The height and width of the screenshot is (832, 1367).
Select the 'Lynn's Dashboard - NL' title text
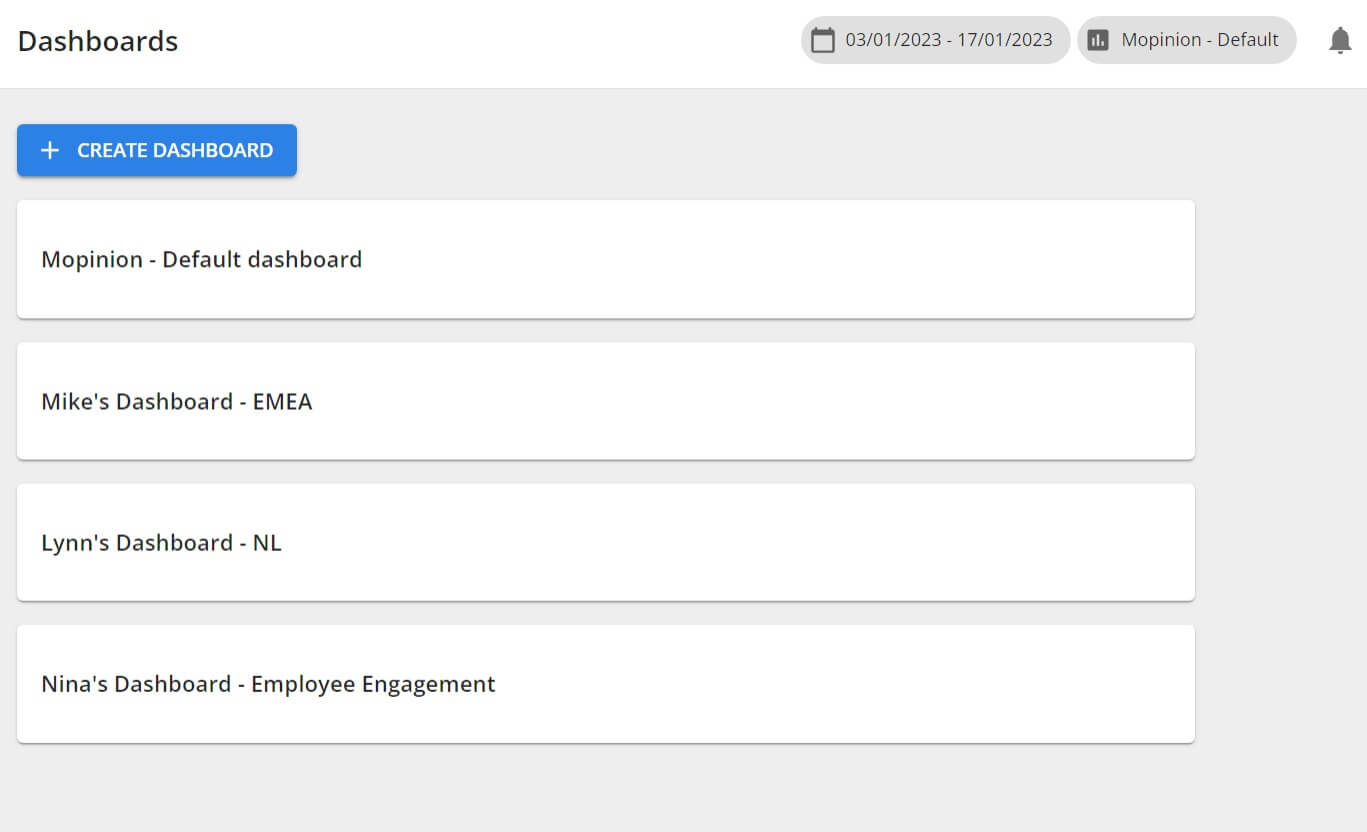pos(161,542)
